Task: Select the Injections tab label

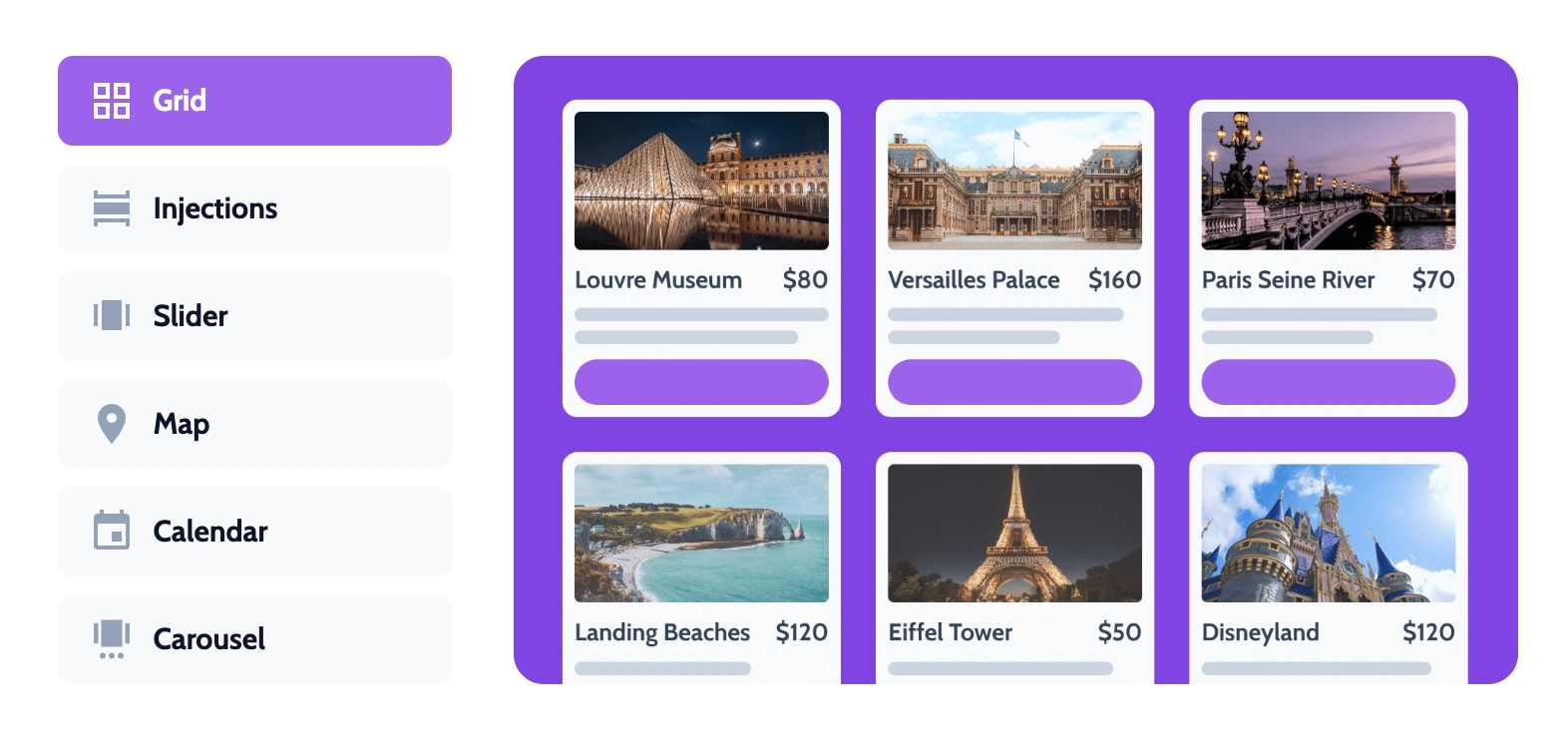Action: pos(215,208)
